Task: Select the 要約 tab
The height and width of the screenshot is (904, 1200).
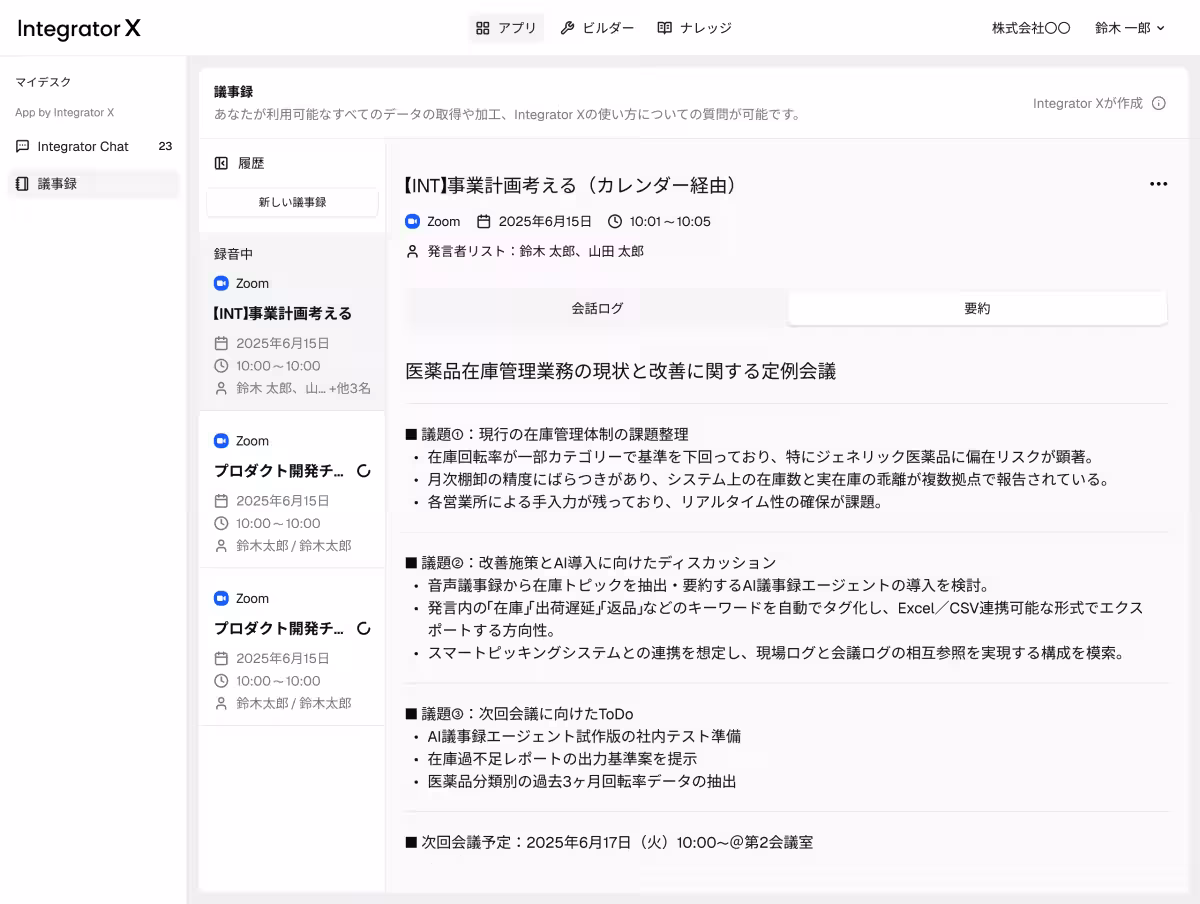Action: point(976,308)
